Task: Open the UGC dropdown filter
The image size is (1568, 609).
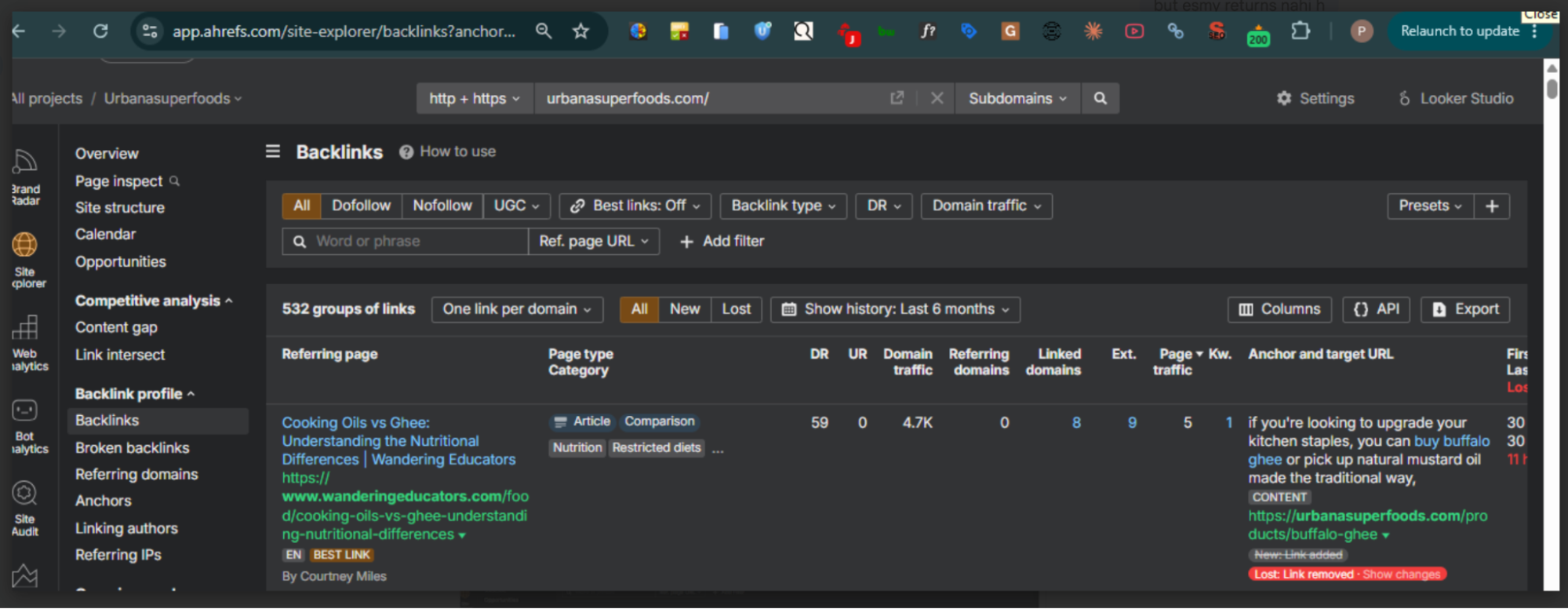Action: point(517,206)
